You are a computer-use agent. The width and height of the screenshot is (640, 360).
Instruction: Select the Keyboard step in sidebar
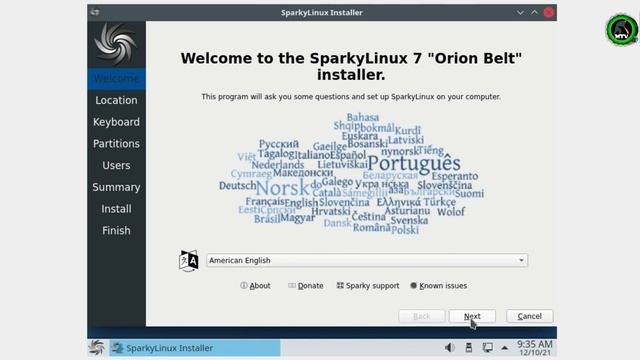tap(116, 122)
